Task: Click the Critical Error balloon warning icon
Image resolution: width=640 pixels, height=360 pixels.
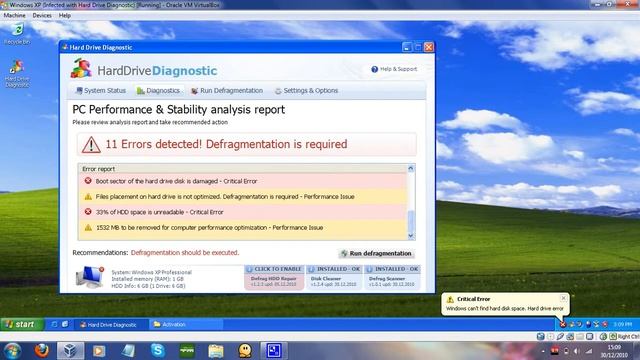Action: (450, 299)
